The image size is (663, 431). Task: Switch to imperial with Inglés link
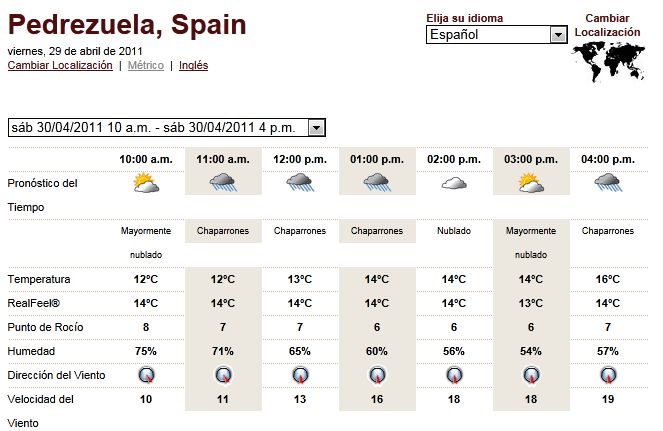click(193, 65)
